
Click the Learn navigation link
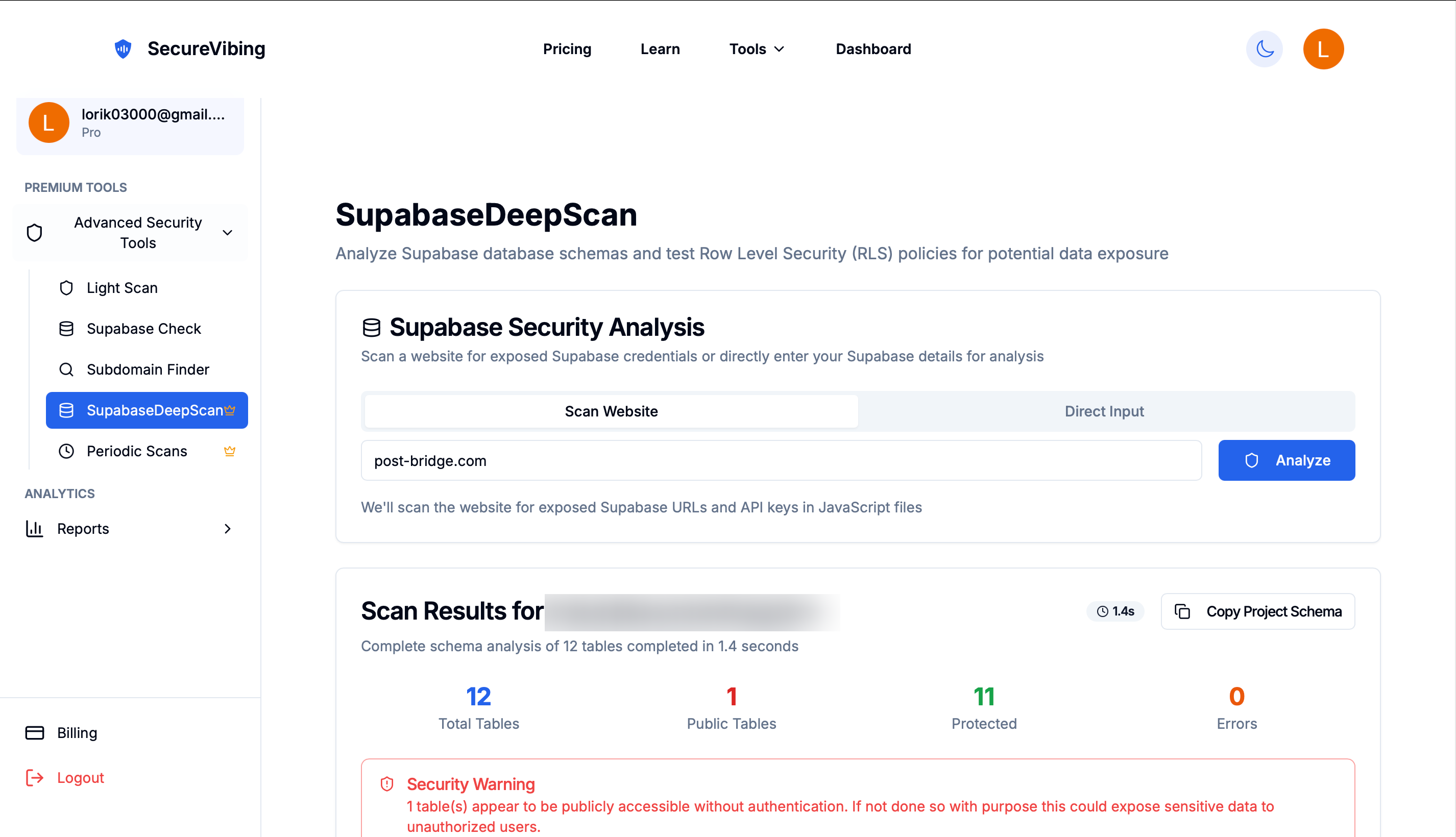point(660,49)
